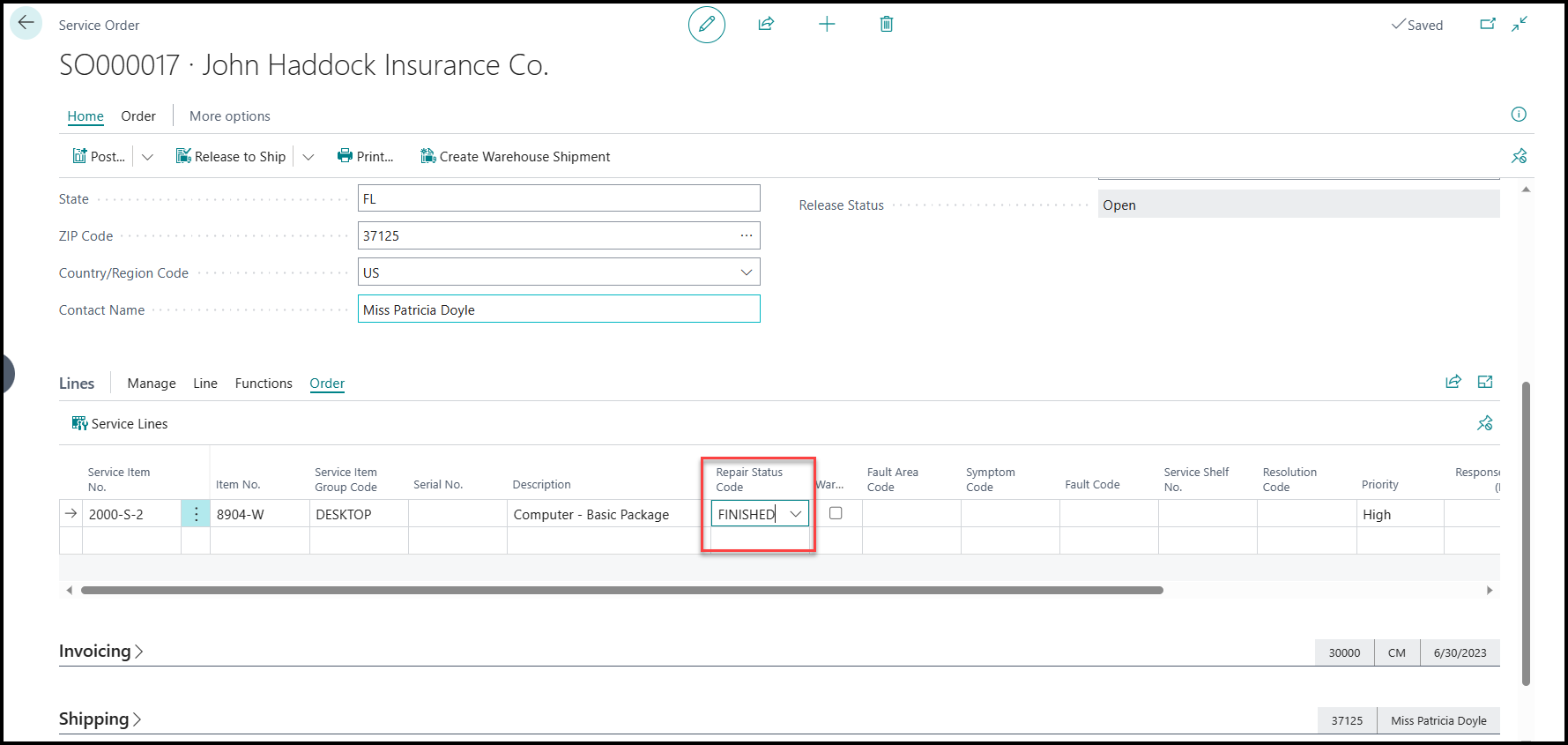Click the Repair Status Code column header
Image resolution: width=1568 pixels, height=745 pixels.
click(749, 480)
